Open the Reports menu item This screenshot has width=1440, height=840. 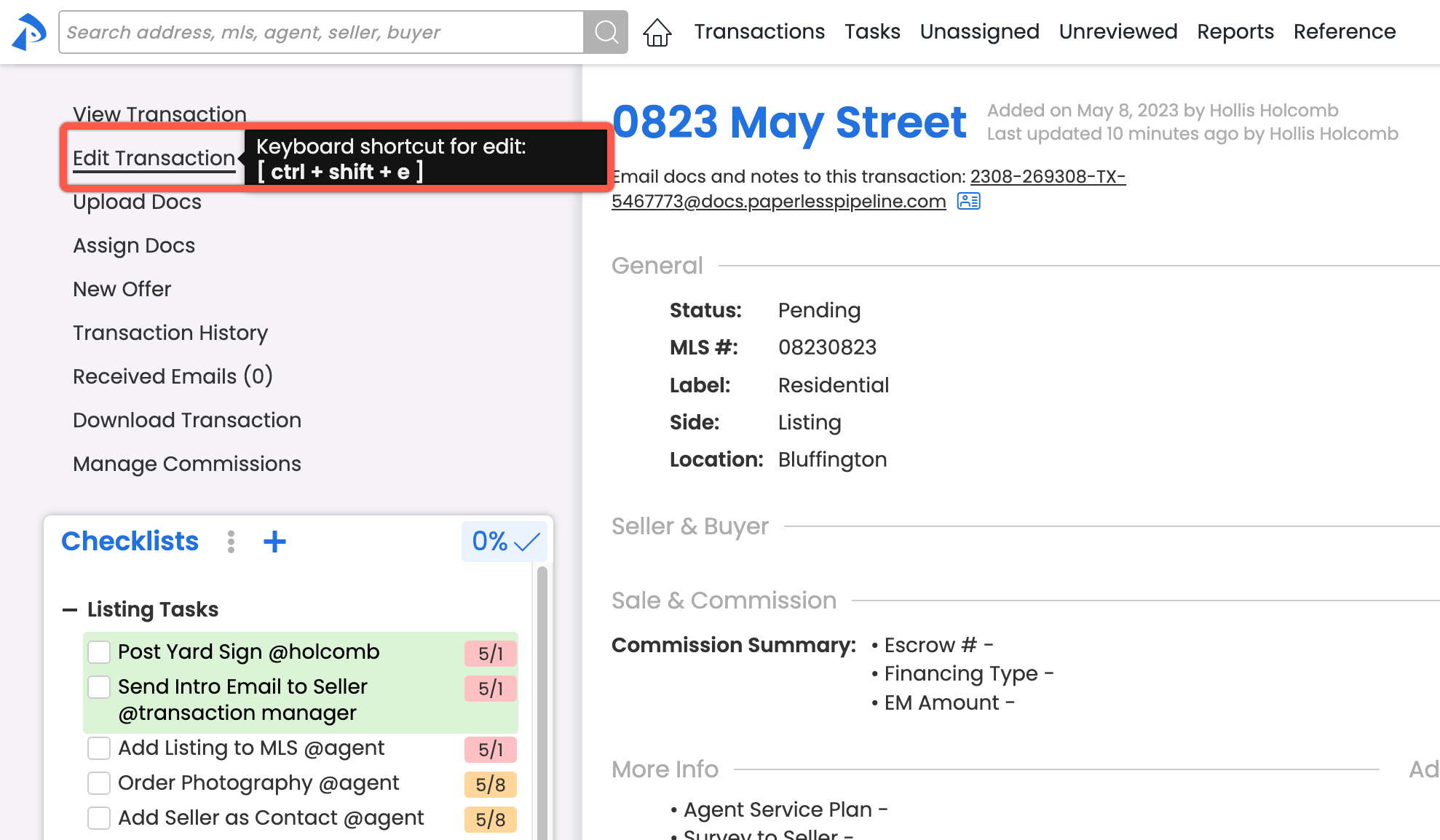coord(1235,32)
